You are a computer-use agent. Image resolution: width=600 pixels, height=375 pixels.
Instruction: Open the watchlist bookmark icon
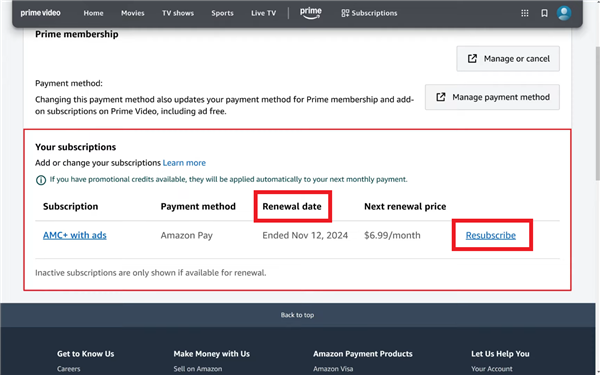pos(544,13)
